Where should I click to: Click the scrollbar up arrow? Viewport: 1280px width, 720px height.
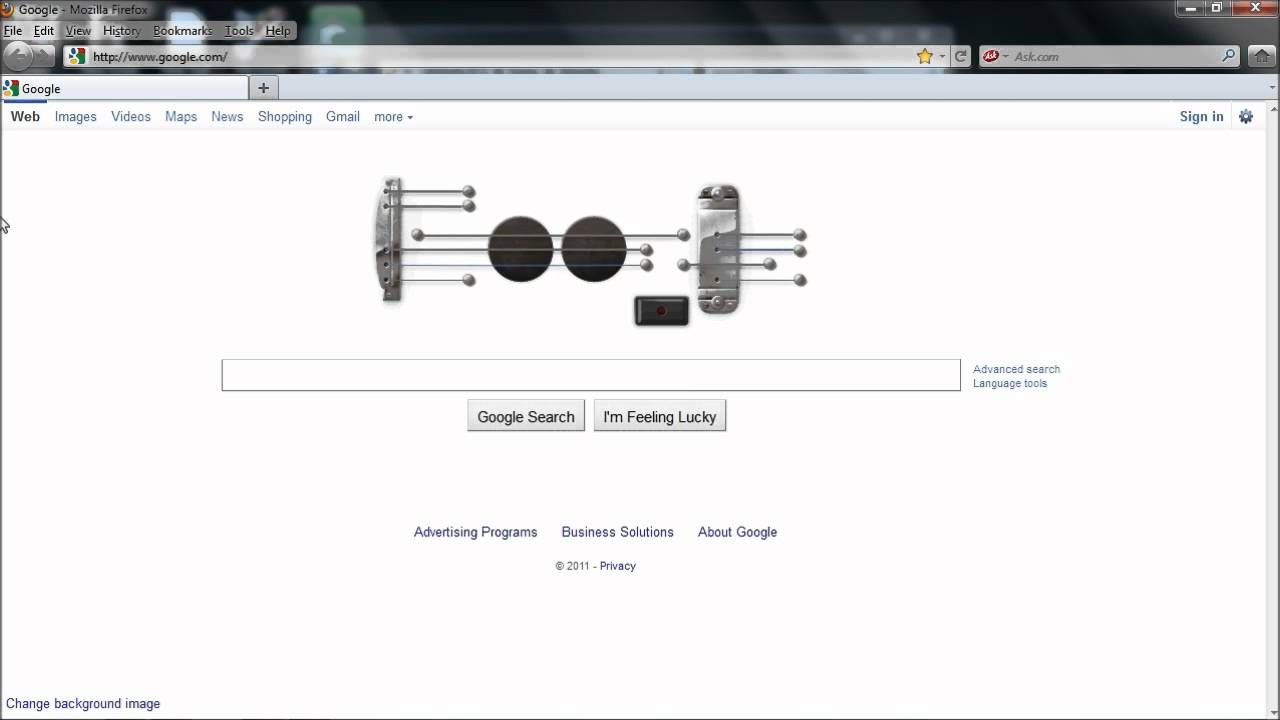tap(1273, 107)
